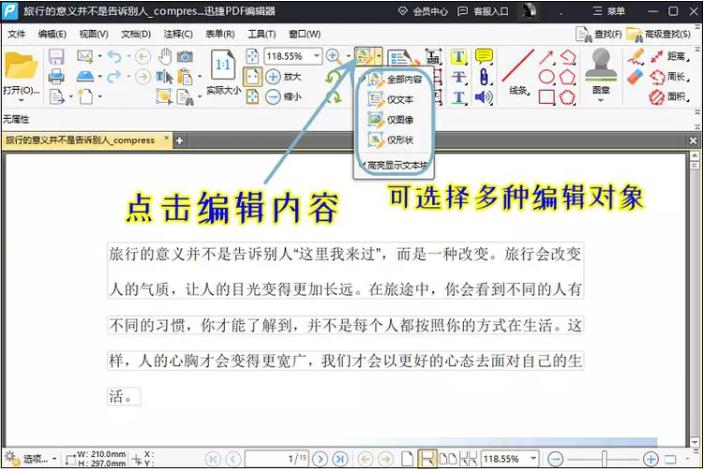704x469 pixels.
Task: Open the 编辑(E) menu
Action: pyautogui.click(x=52, y=34)
